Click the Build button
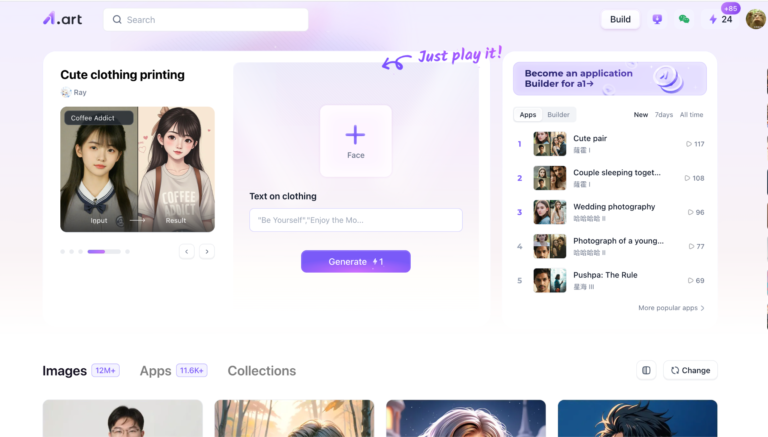The width and height of the screenshot is (768, 437). [620, 19]
